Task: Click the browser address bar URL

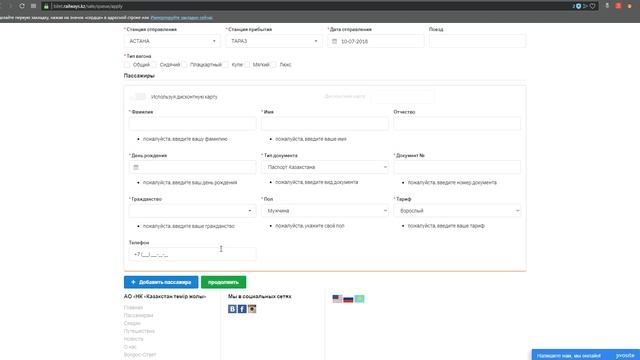Action: click(x=88, y=7)
